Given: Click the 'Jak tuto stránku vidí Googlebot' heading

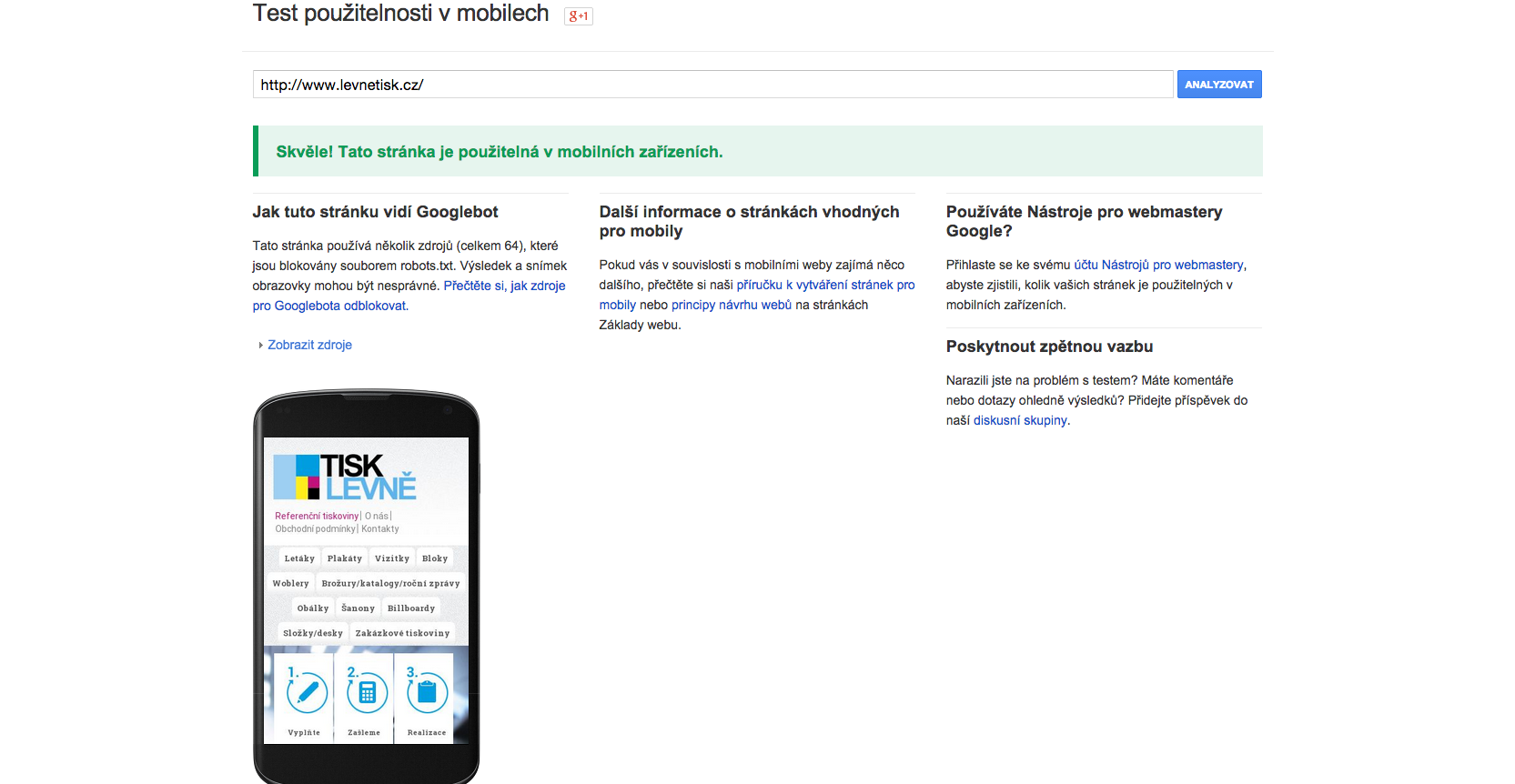Looking at the screenshot, I should (375, 212).
